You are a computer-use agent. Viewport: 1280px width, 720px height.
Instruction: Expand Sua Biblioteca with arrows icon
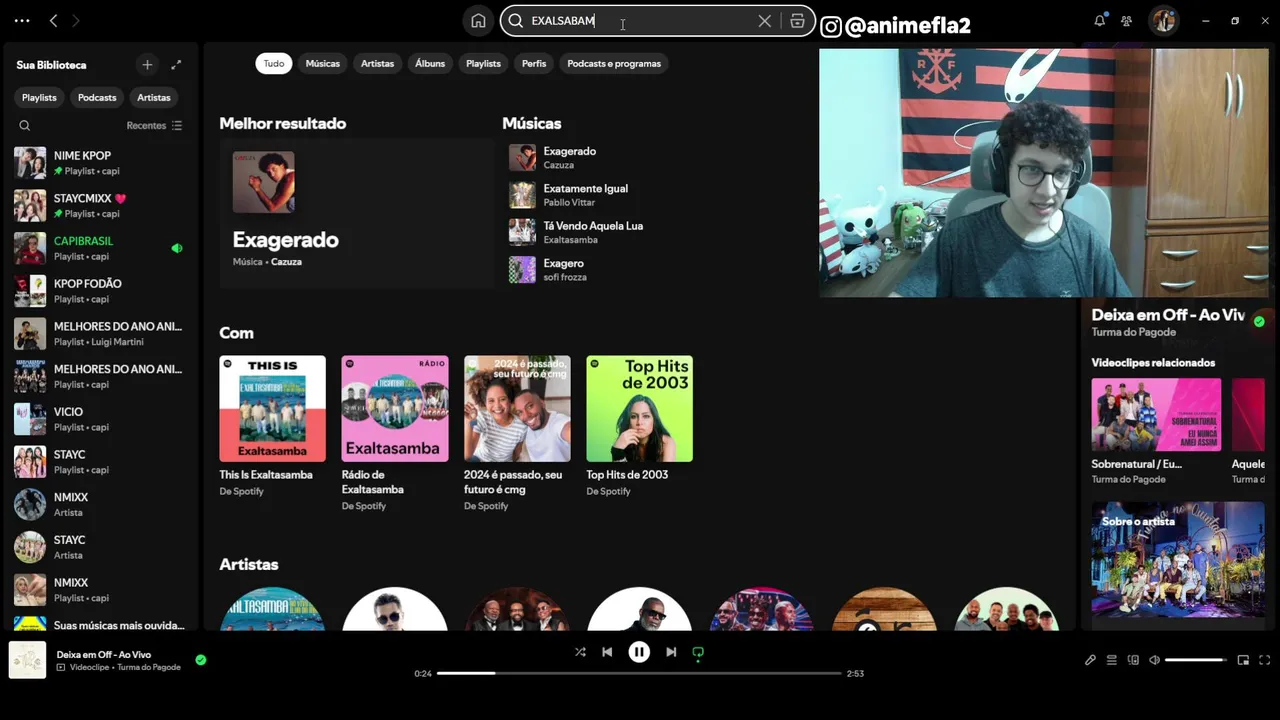click(x=176, y=65)
